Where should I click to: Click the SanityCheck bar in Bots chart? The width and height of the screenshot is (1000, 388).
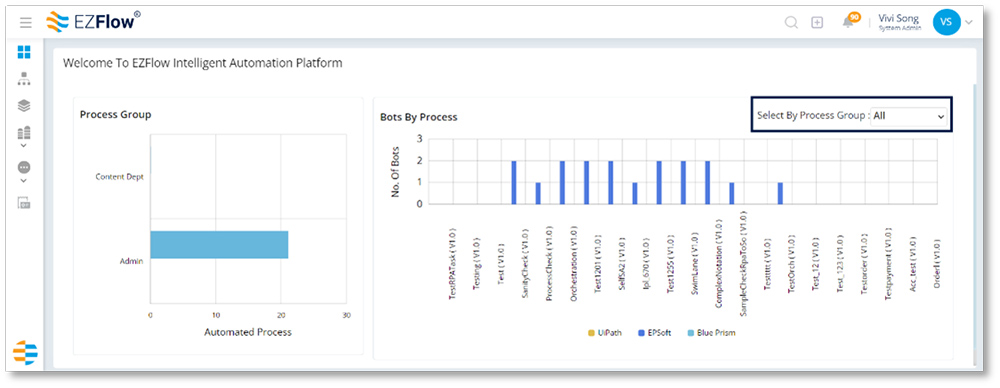point(514,183)
